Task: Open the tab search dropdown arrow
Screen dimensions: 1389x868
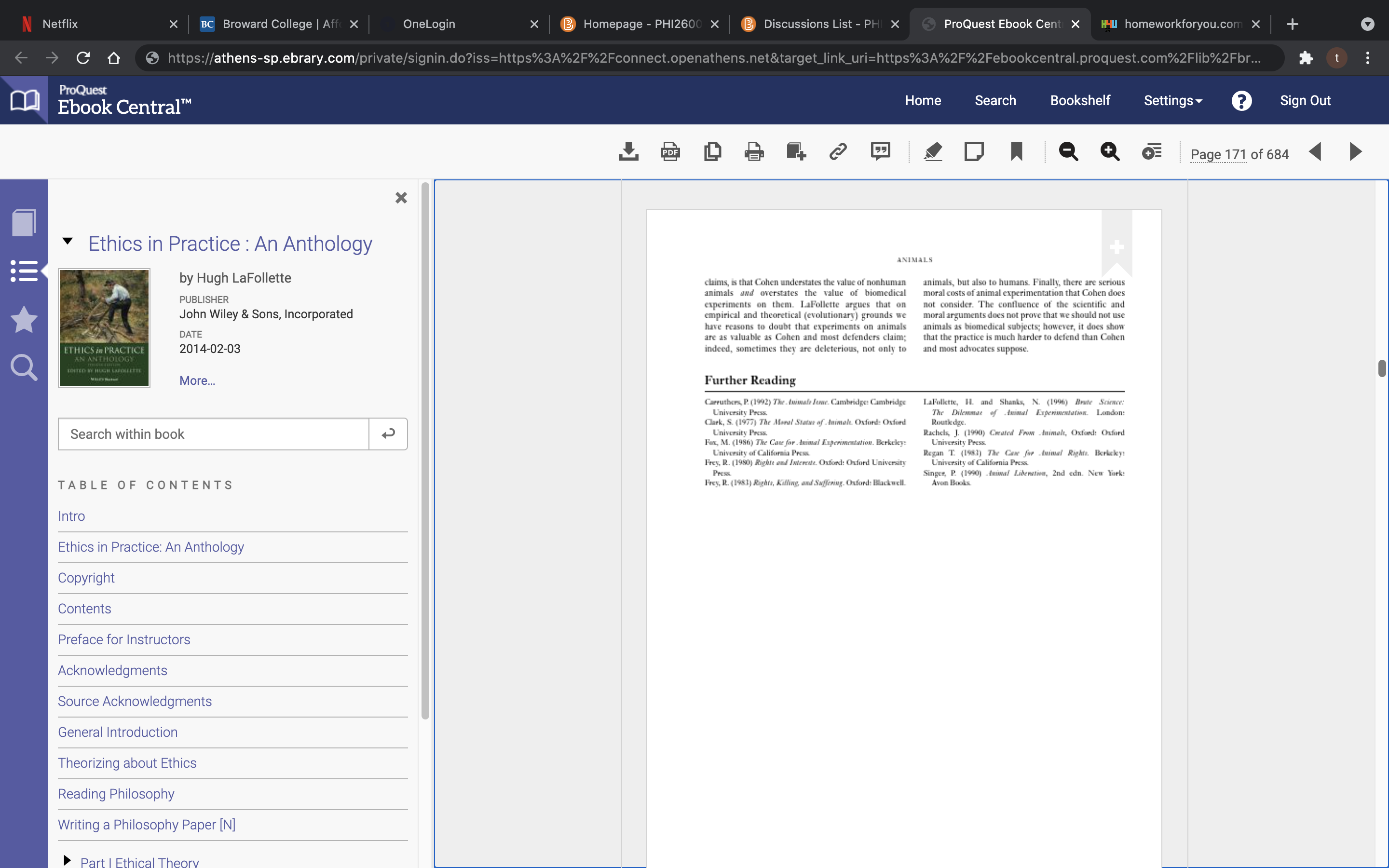Action: [x=1368, y=24]
